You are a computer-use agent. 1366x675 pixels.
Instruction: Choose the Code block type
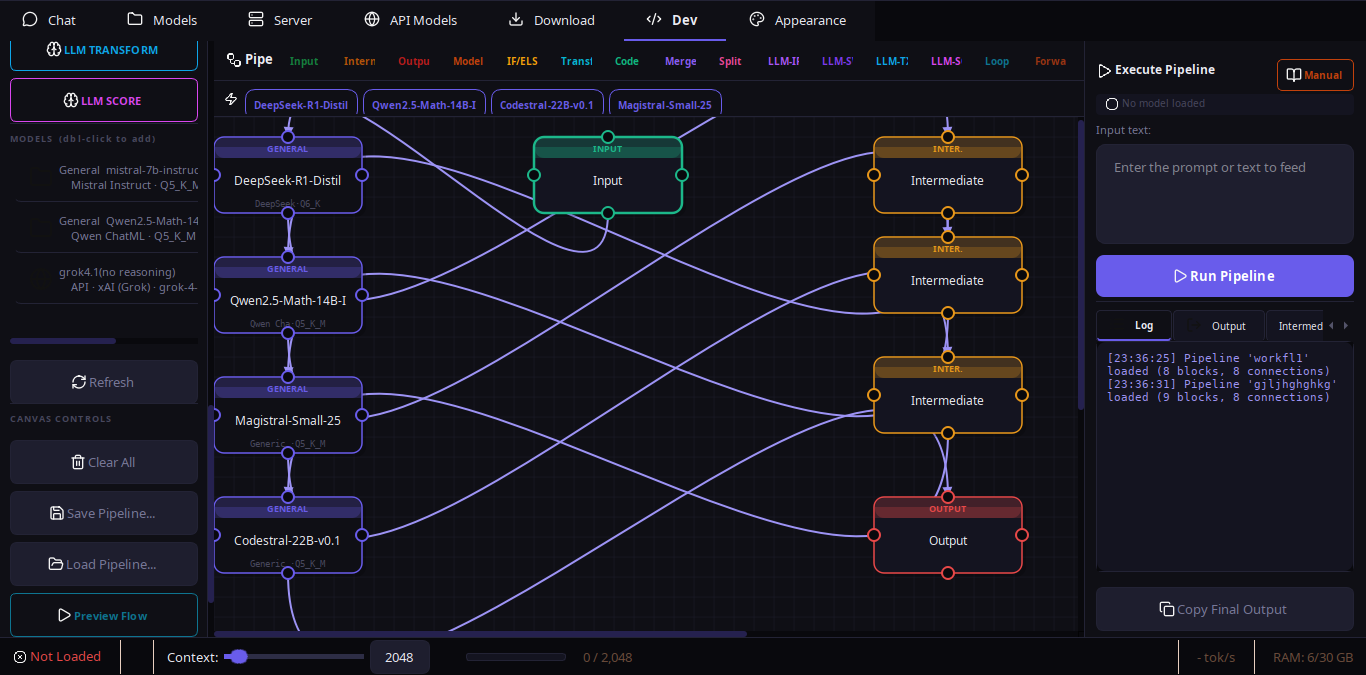[x=627, y=61]
